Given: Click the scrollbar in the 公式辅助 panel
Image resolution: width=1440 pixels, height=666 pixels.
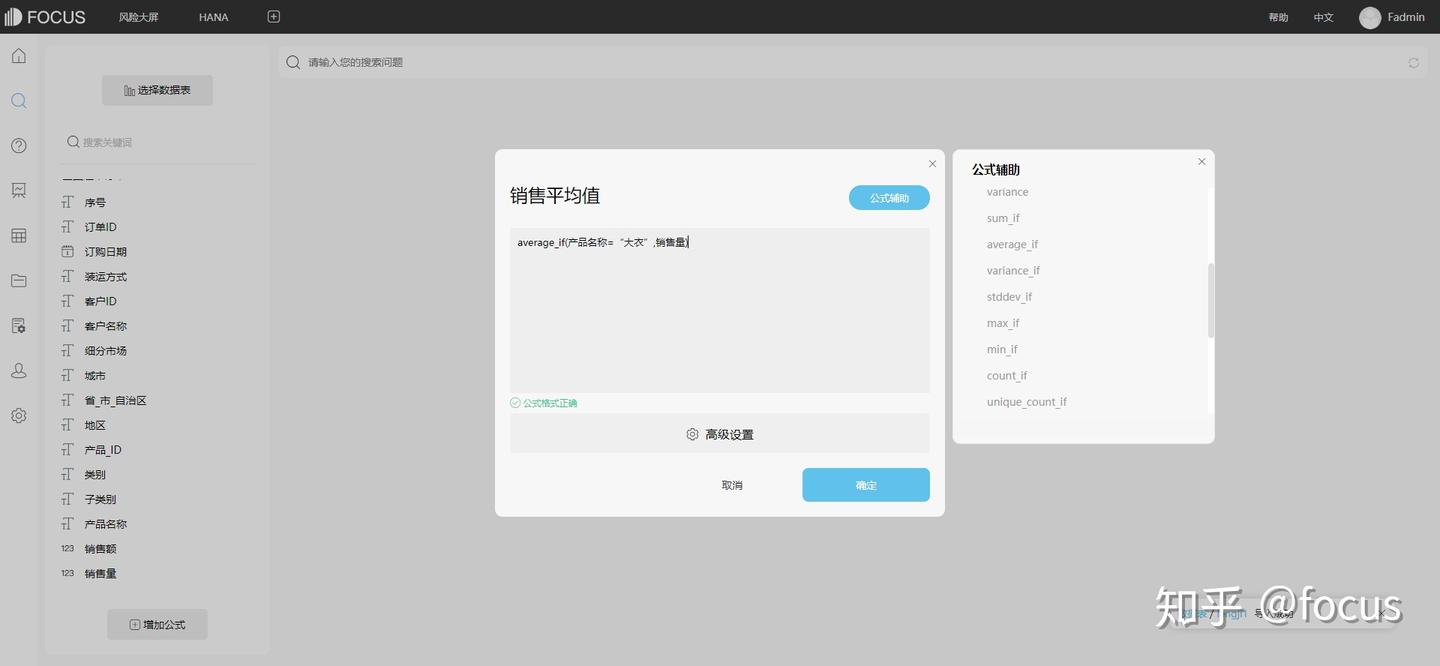Looking at the screenshot, I should click(x=1212, y=297).
